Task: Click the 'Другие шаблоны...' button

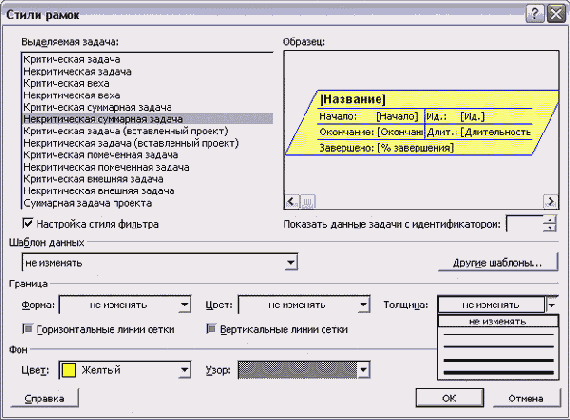Action: click(x=498, y=263)
